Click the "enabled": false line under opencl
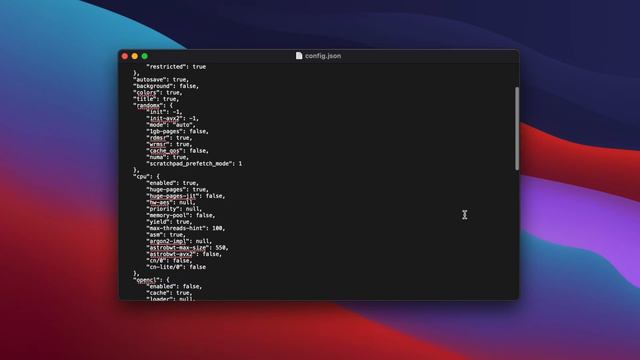 point(174,287)
